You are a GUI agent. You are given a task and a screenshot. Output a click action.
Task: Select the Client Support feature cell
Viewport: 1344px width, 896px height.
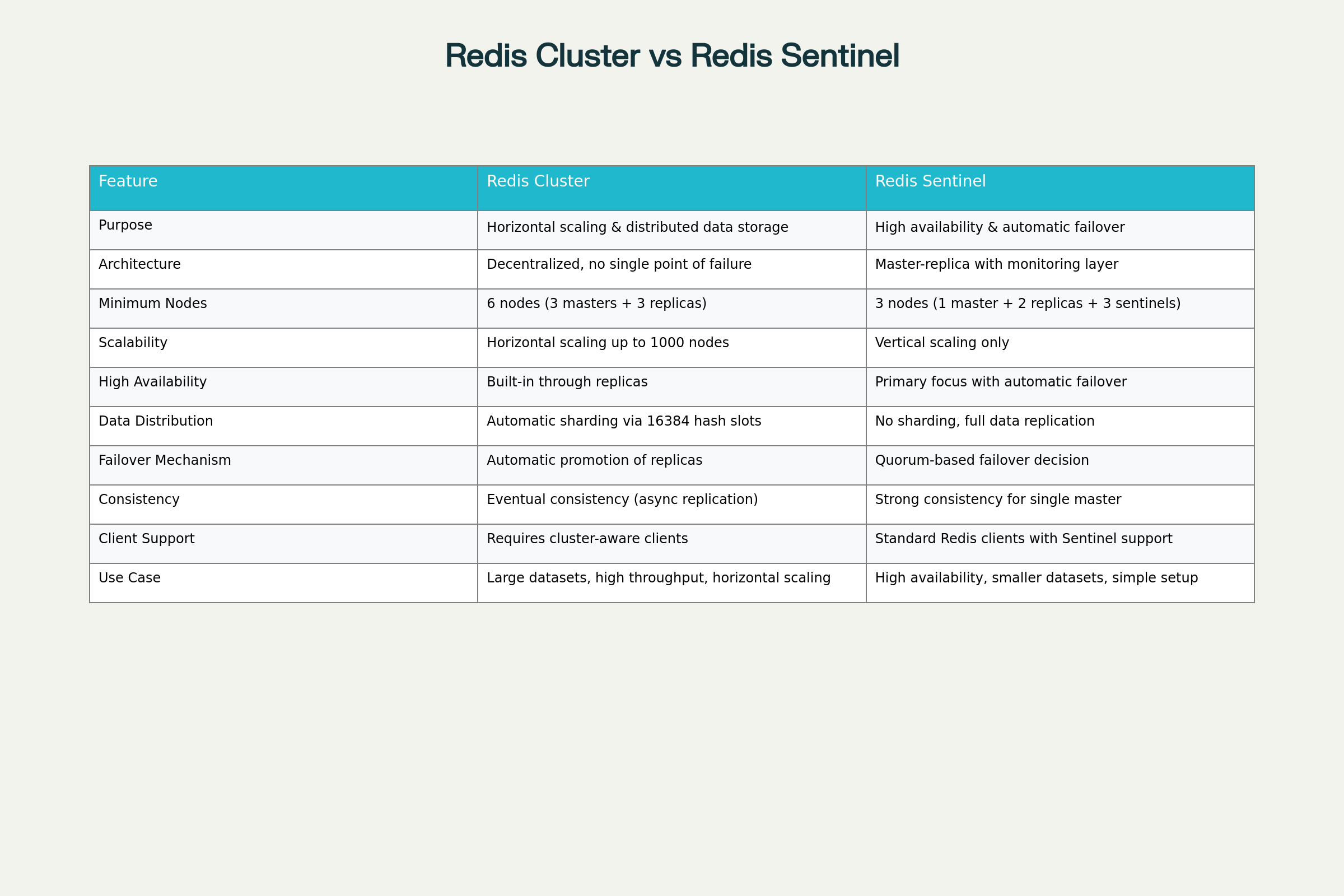click(x=146, y=539)
